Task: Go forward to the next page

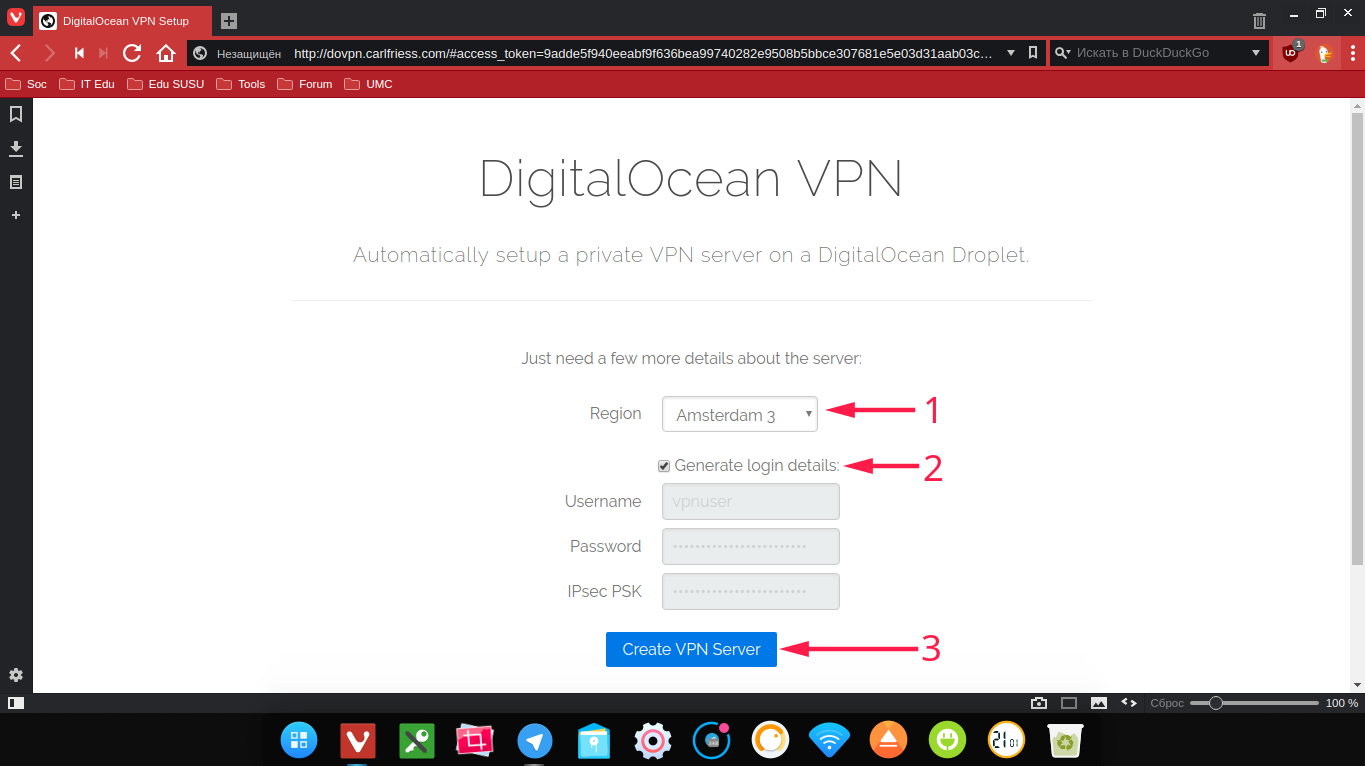Action: (x=49, y=53)
